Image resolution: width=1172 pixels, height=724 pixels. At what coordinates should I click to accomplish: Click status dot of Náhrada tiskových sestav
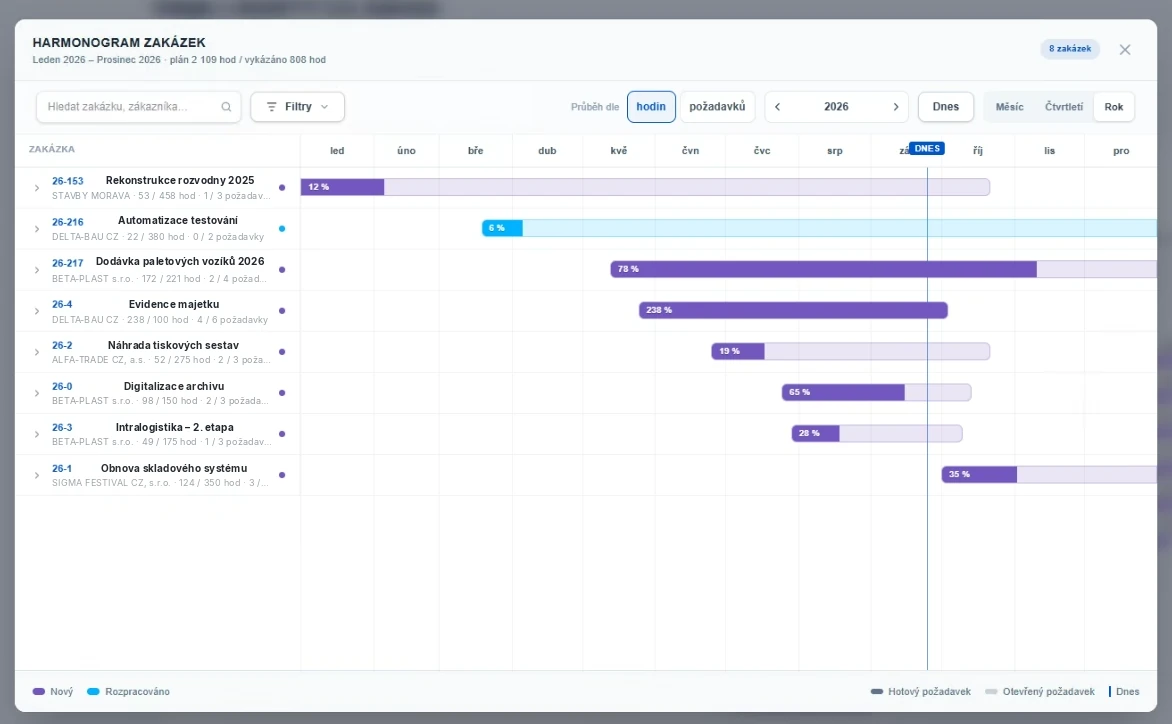[x=282, y=352]
